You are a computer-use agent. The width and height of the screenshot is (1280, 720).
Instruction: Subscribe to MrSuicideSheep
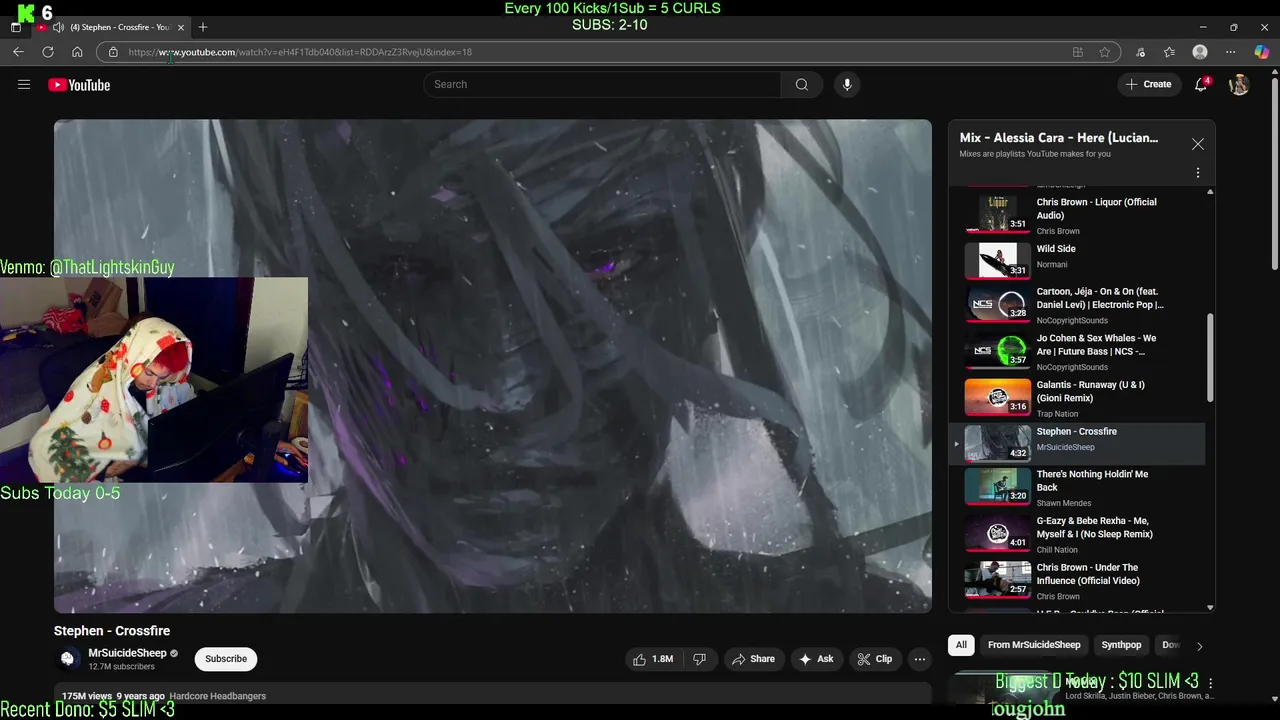(226, 659)
